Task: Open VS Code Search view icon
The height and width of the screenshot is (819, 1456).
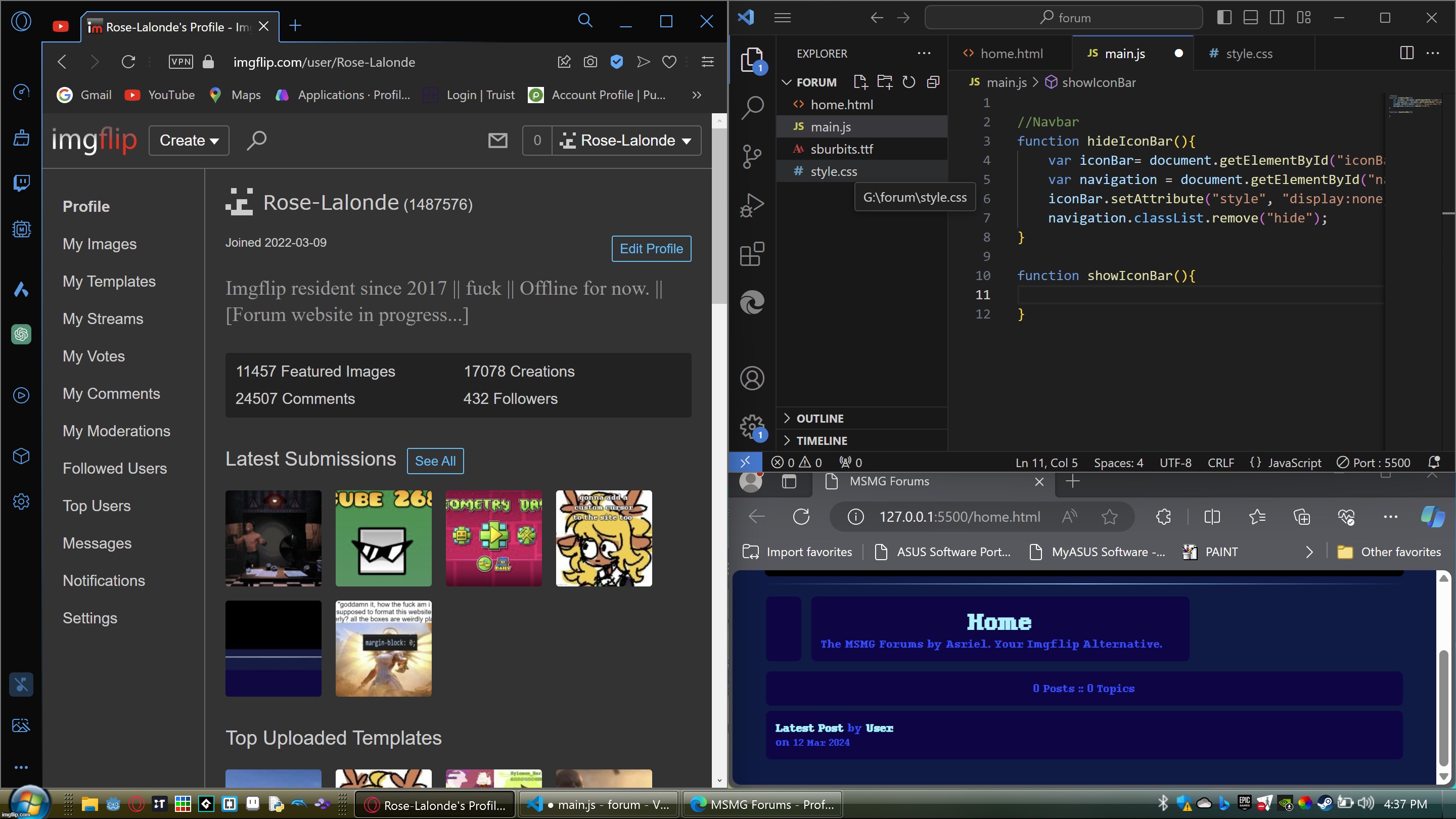Action: point(752,107)
